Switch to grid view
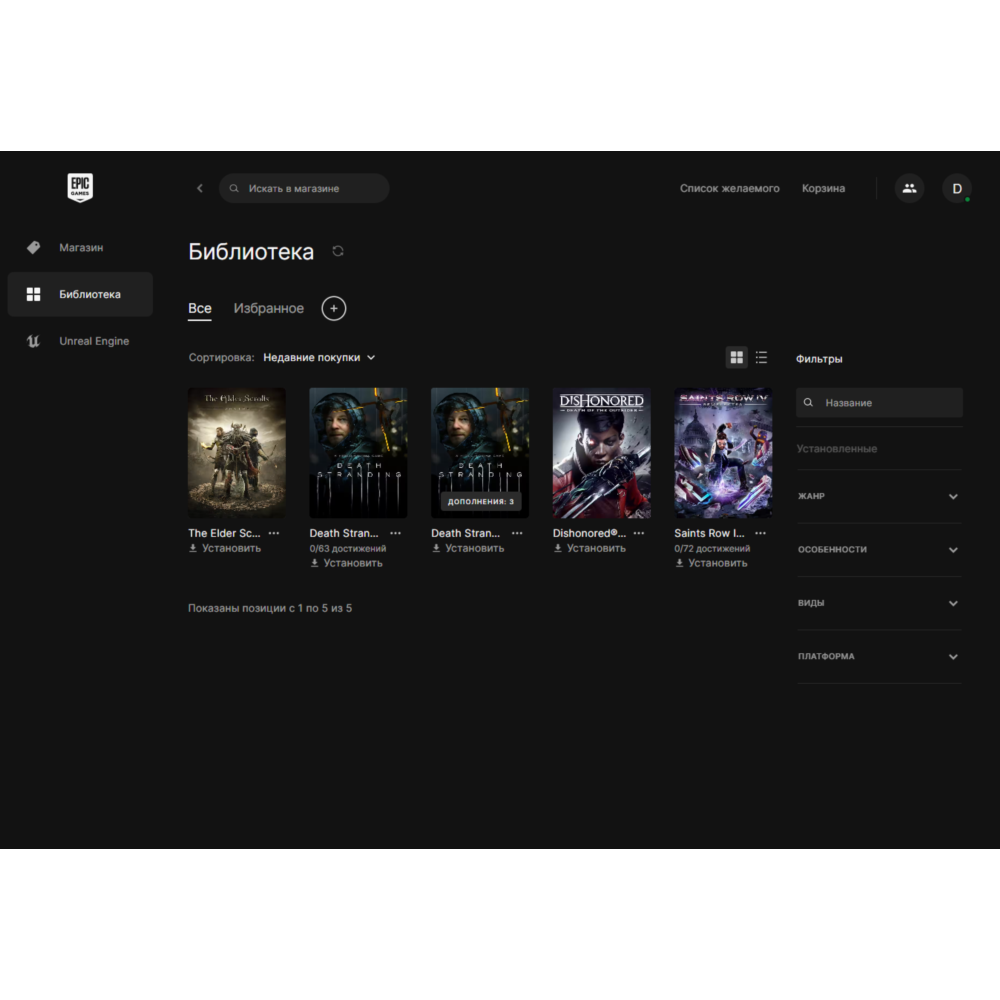 (x=737, y=357)
